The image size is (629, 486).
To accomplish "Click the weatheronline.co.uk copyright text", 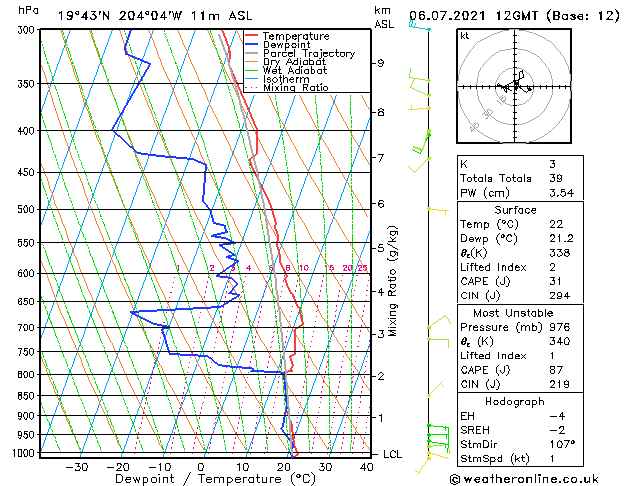I will pos(524,479).
